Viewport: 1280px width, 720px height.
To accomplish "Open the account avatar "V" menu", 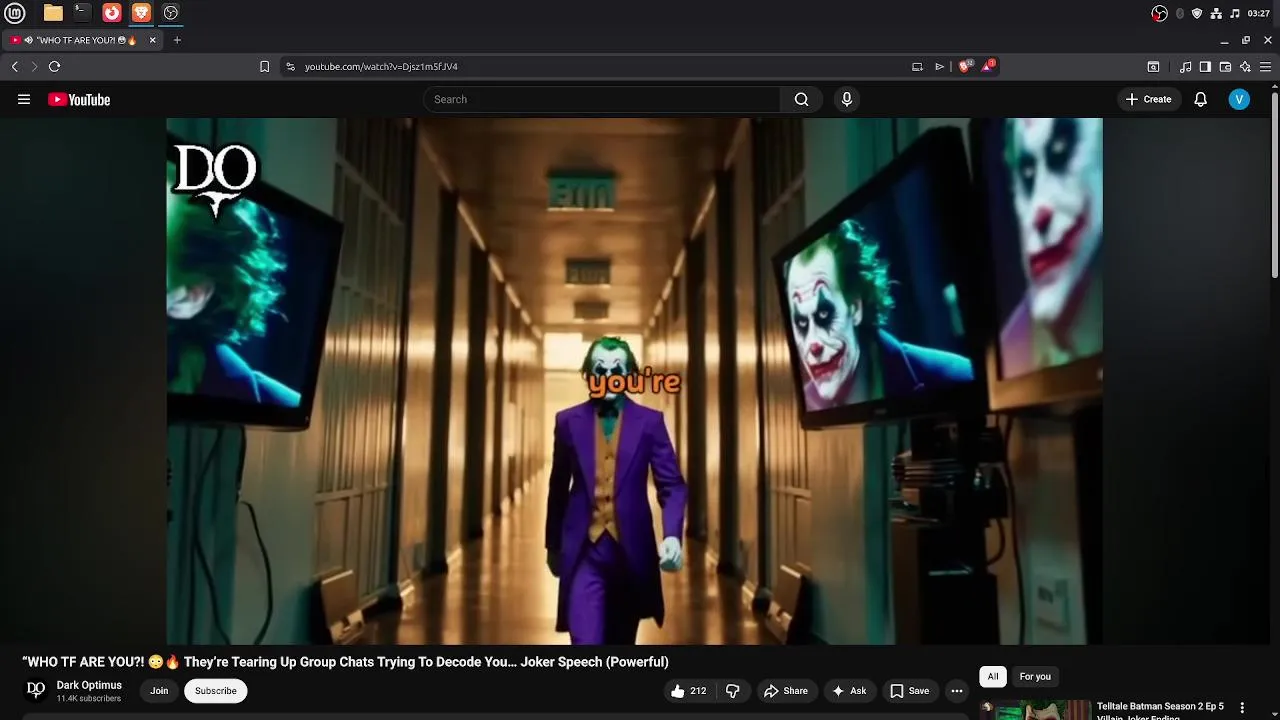I will coord(1239,99).
